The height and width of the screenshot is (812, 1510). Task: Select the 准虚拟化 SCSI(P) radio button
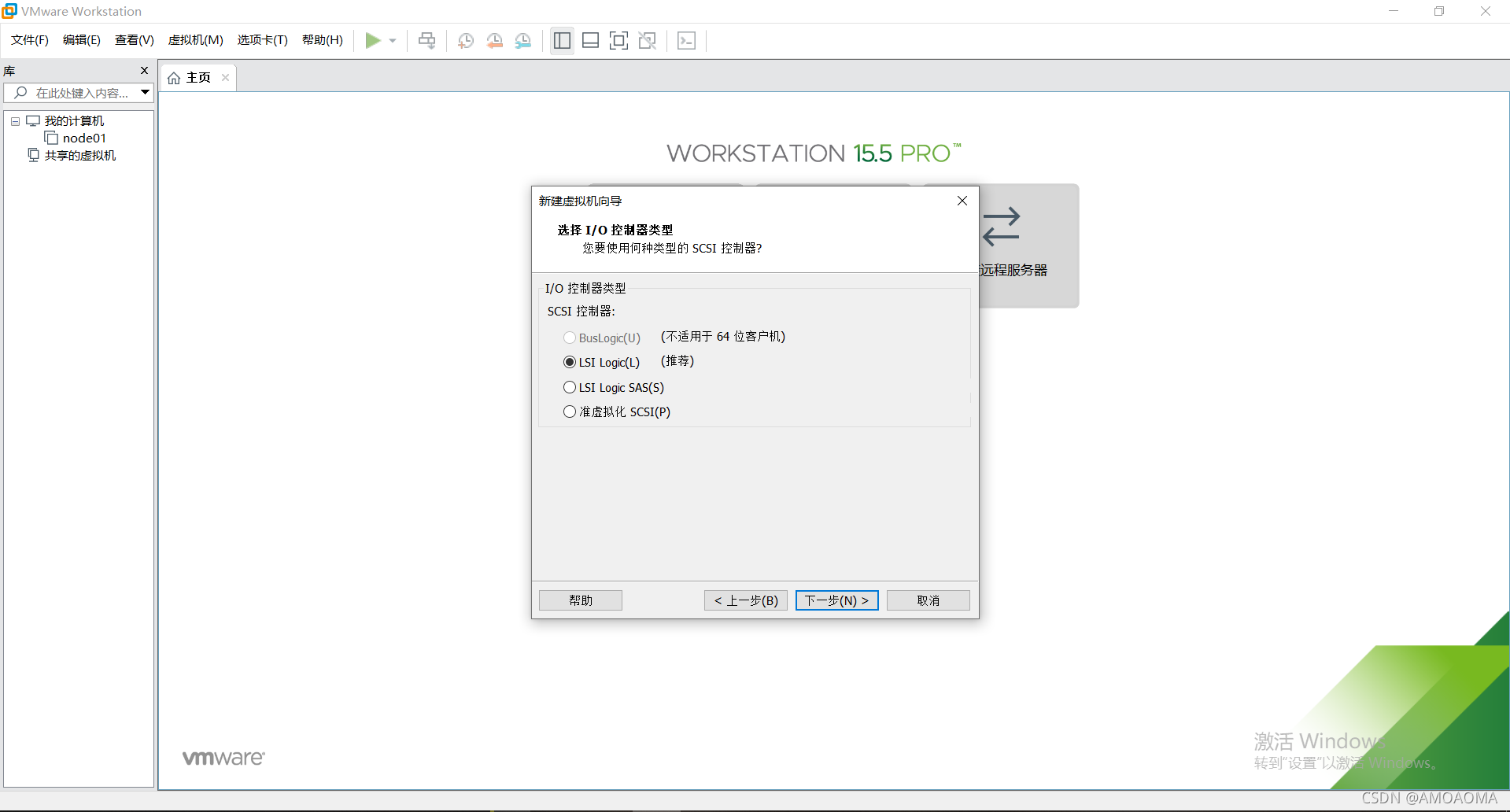[x=570, y=412]
